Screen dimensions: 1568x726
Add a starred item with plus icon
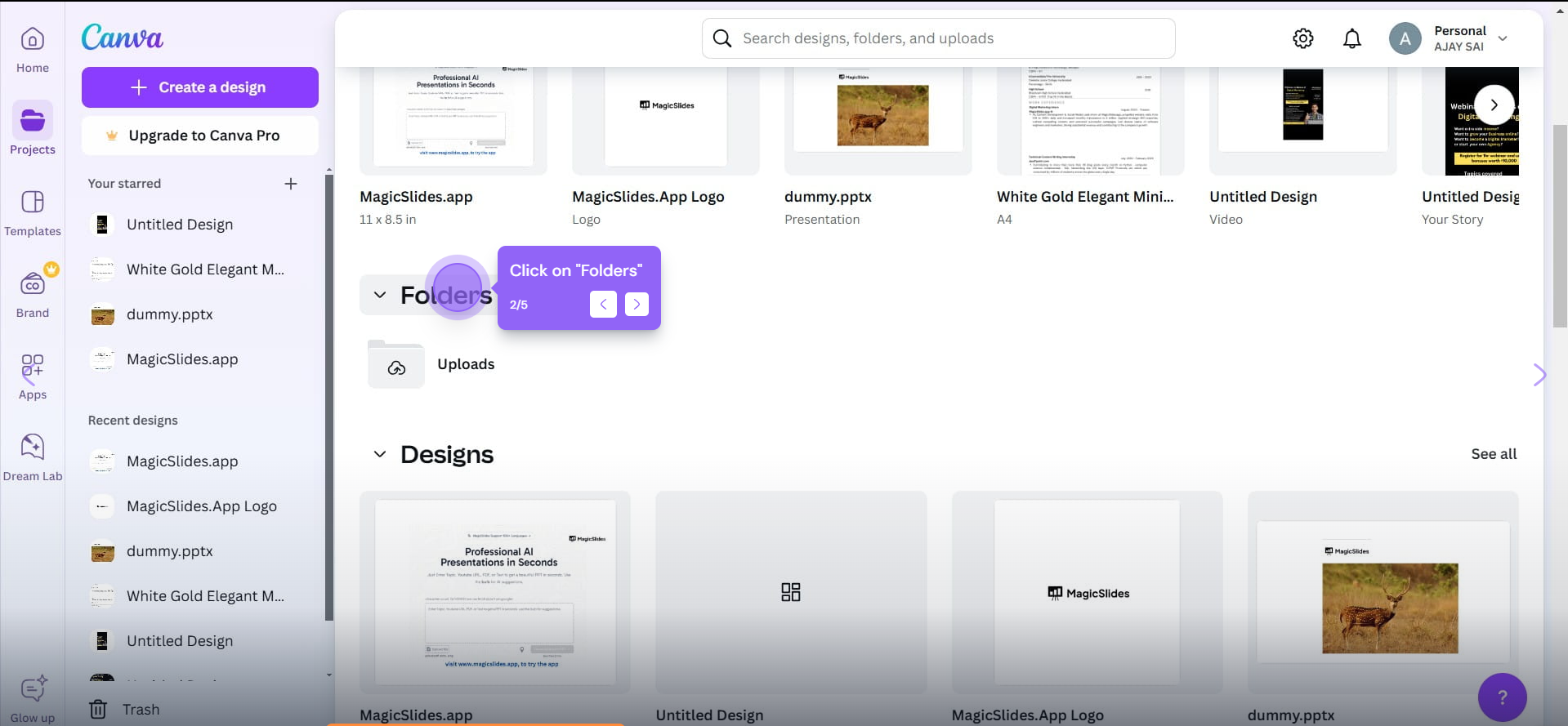click(291, 184)
